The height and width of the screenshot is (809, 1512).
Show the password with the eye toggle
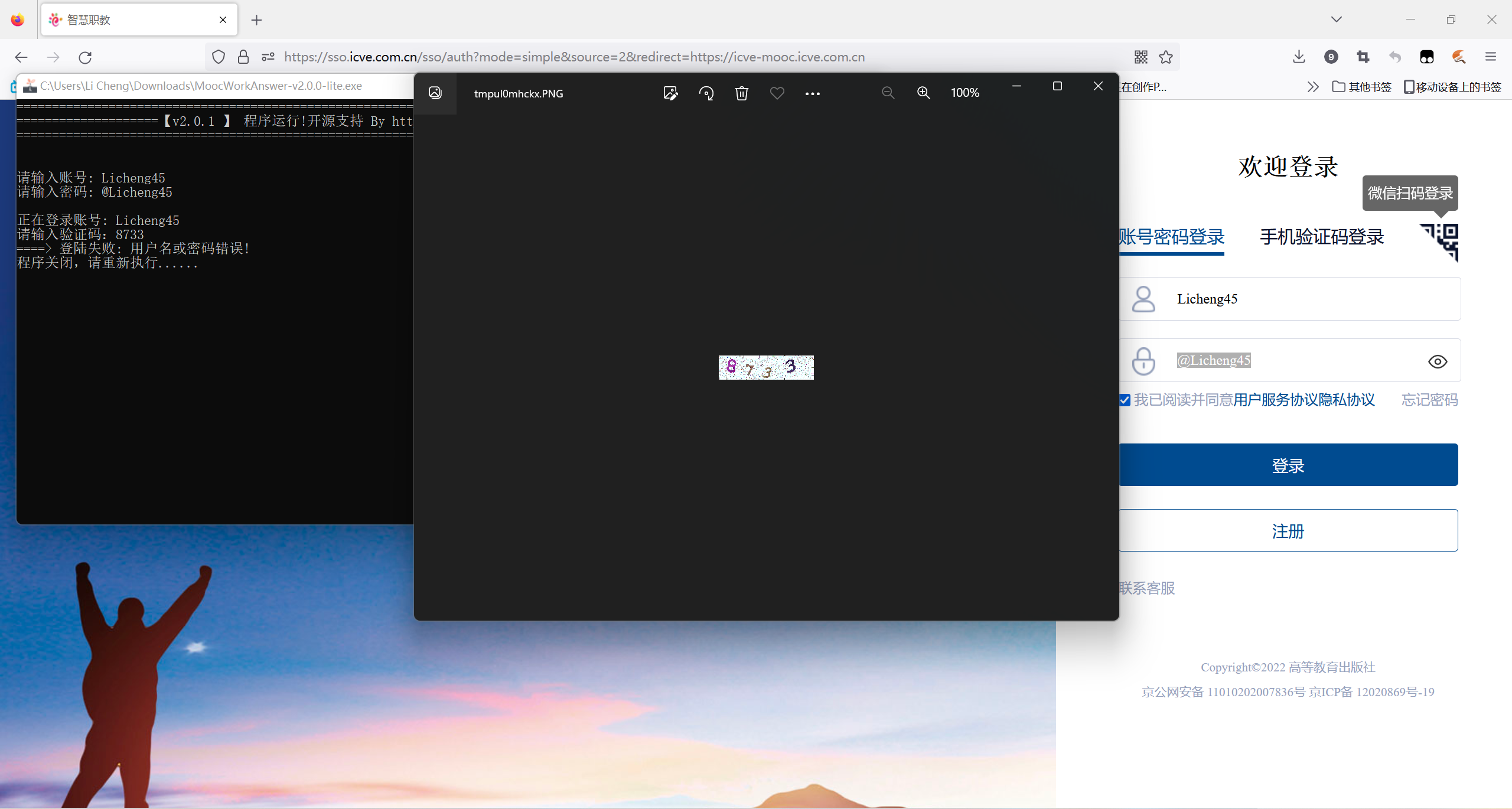(1438, 361)
